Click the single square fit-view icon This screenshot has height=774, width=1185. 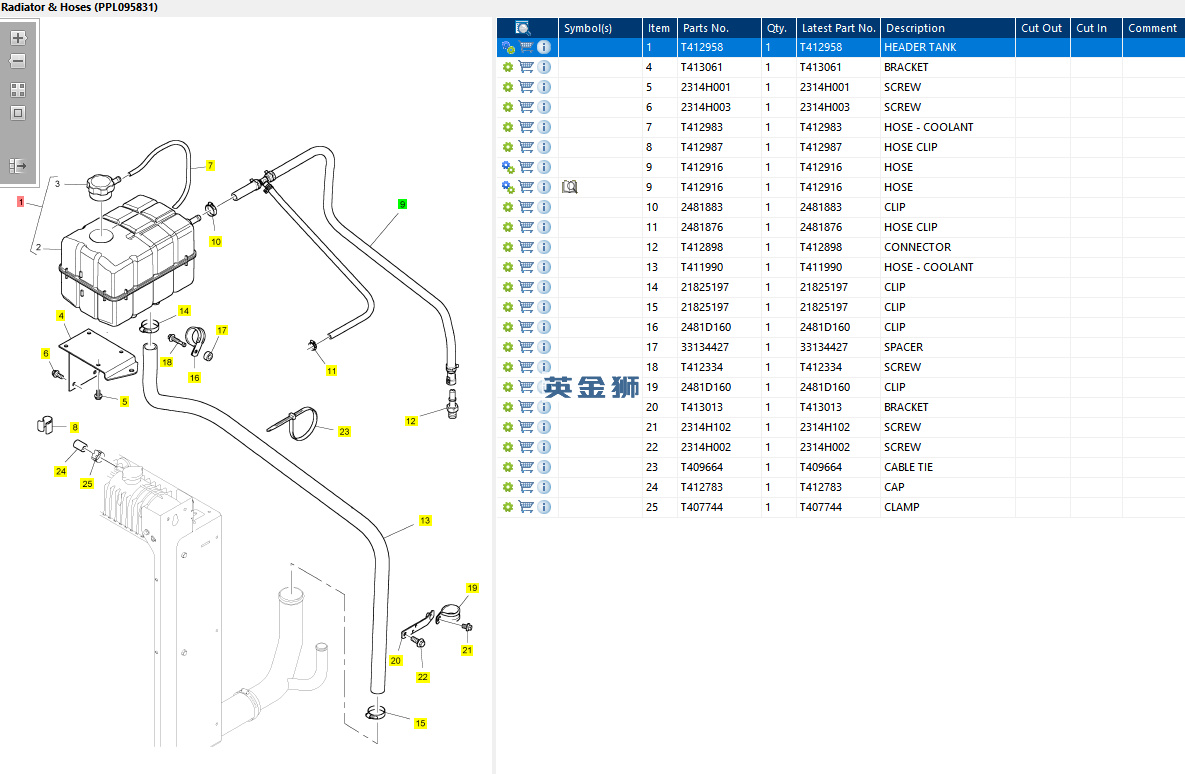point(18,113)
